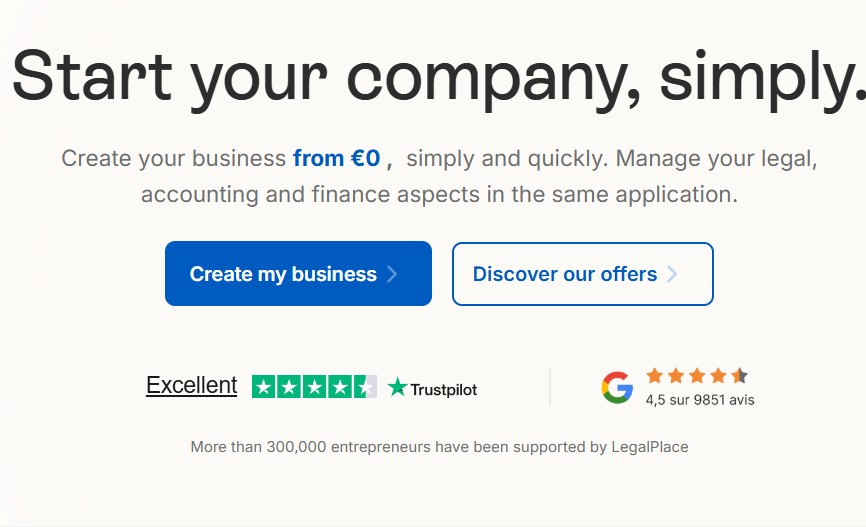Click the Start your company, simply headline
The image size is (866, 527).
coord(438,75)
